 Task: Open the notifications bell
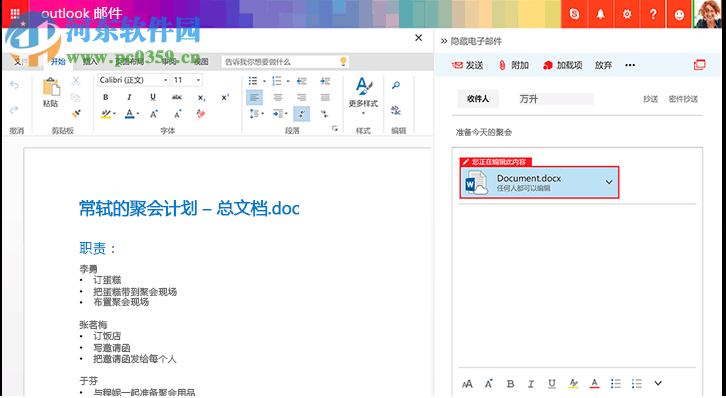[601, 14]
